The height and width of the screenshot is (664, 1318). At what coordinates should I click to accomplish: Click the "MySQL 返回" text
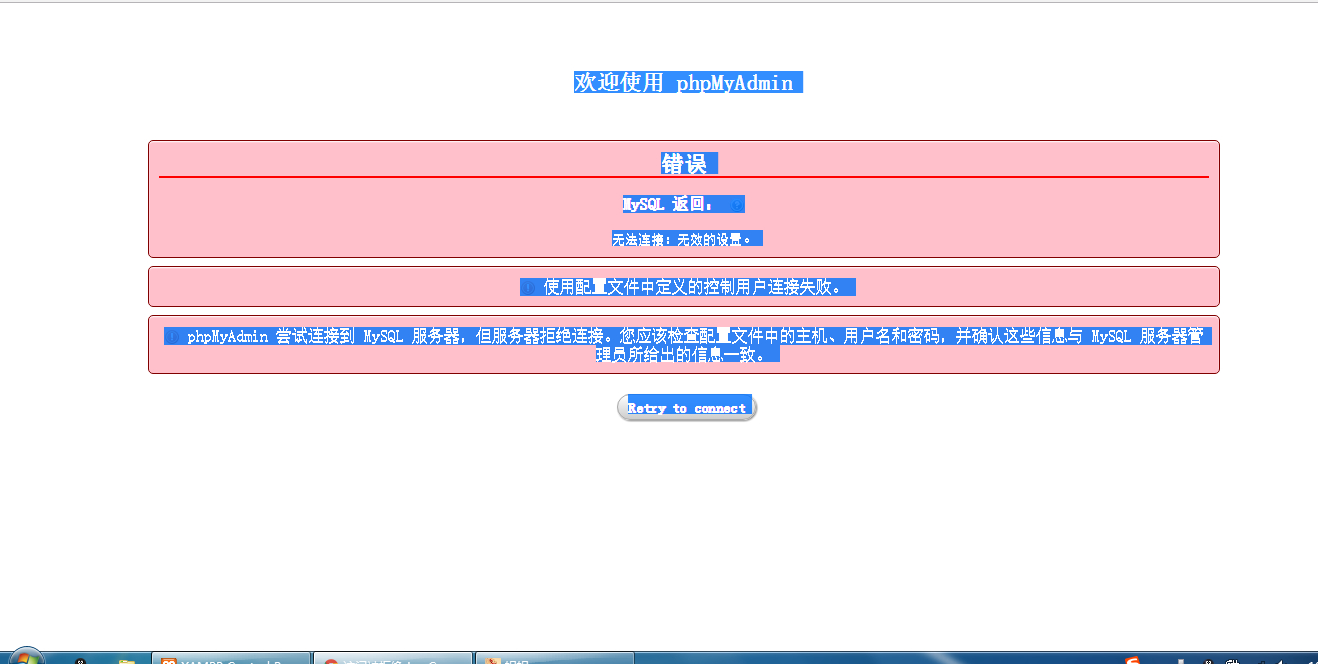pyautogui.click(x=668, y=205)
